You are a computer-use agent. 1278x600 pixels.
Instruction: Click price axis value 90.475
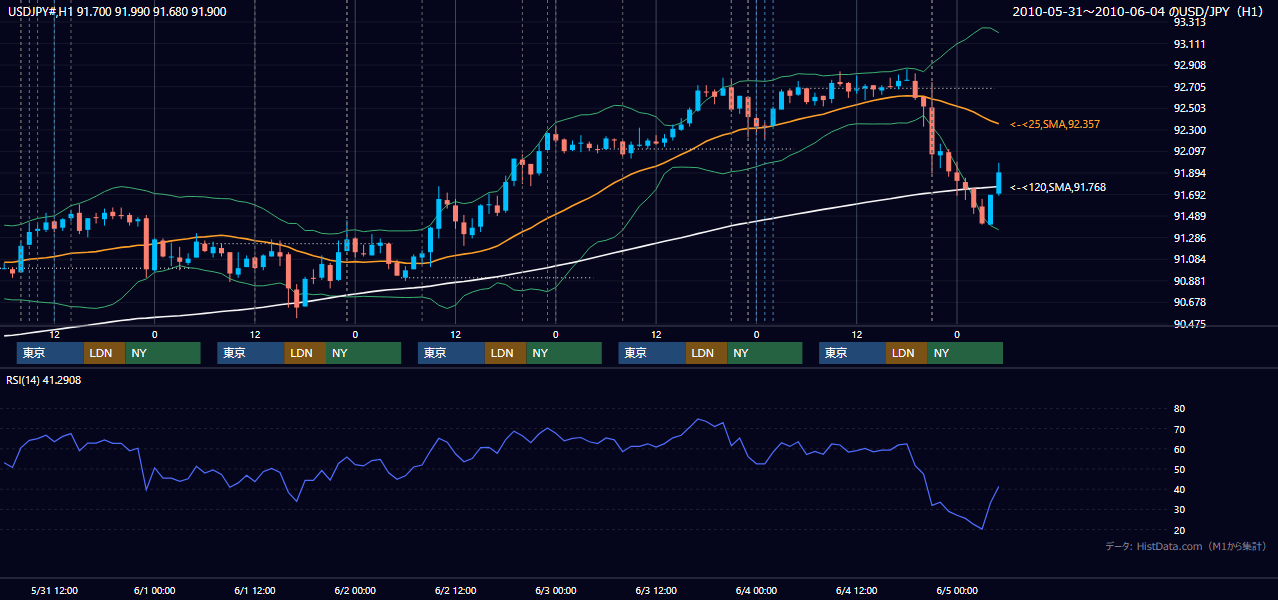1189,324
